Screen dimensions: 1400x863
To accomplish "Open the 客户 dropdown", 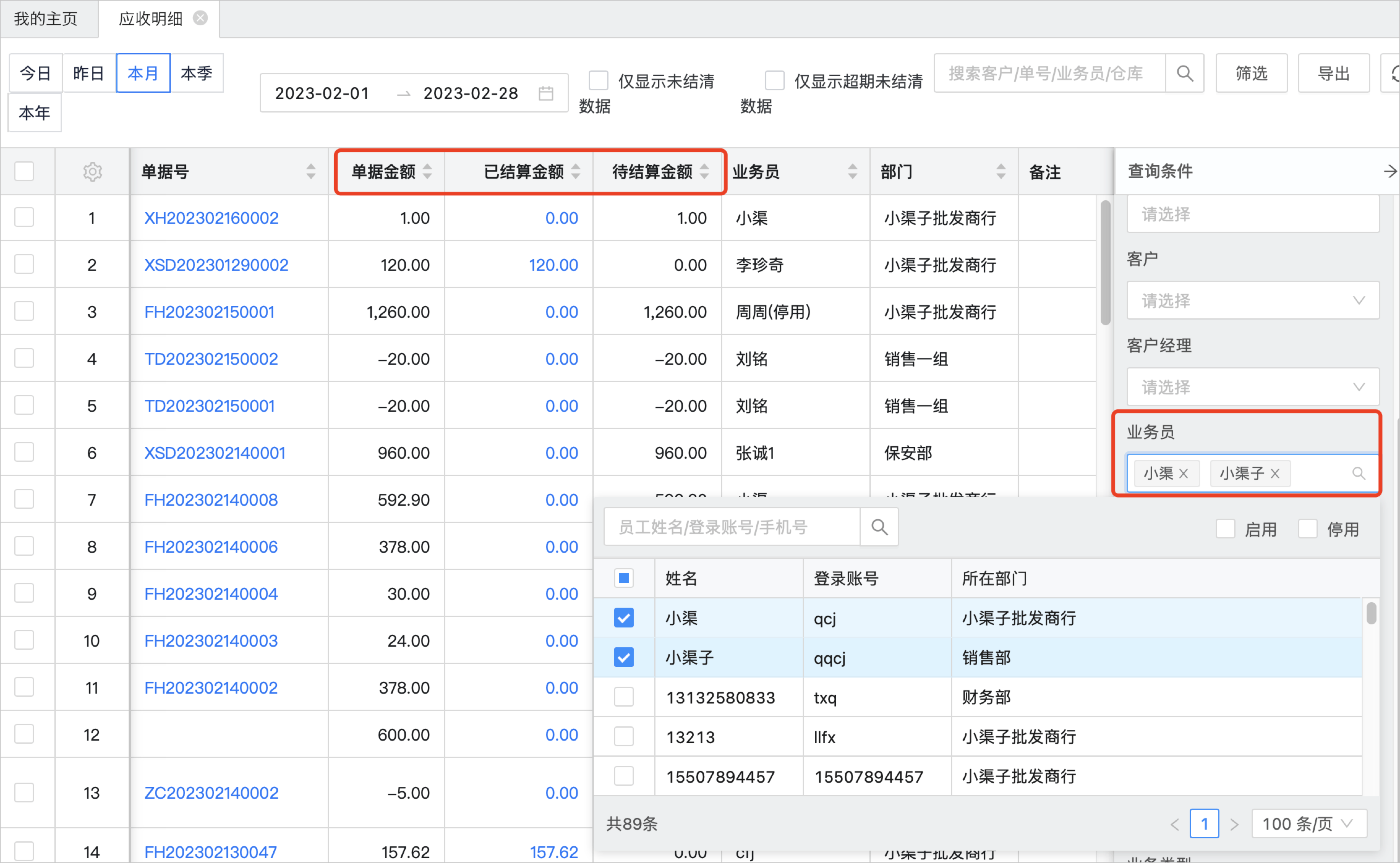I will point(1253,300).
